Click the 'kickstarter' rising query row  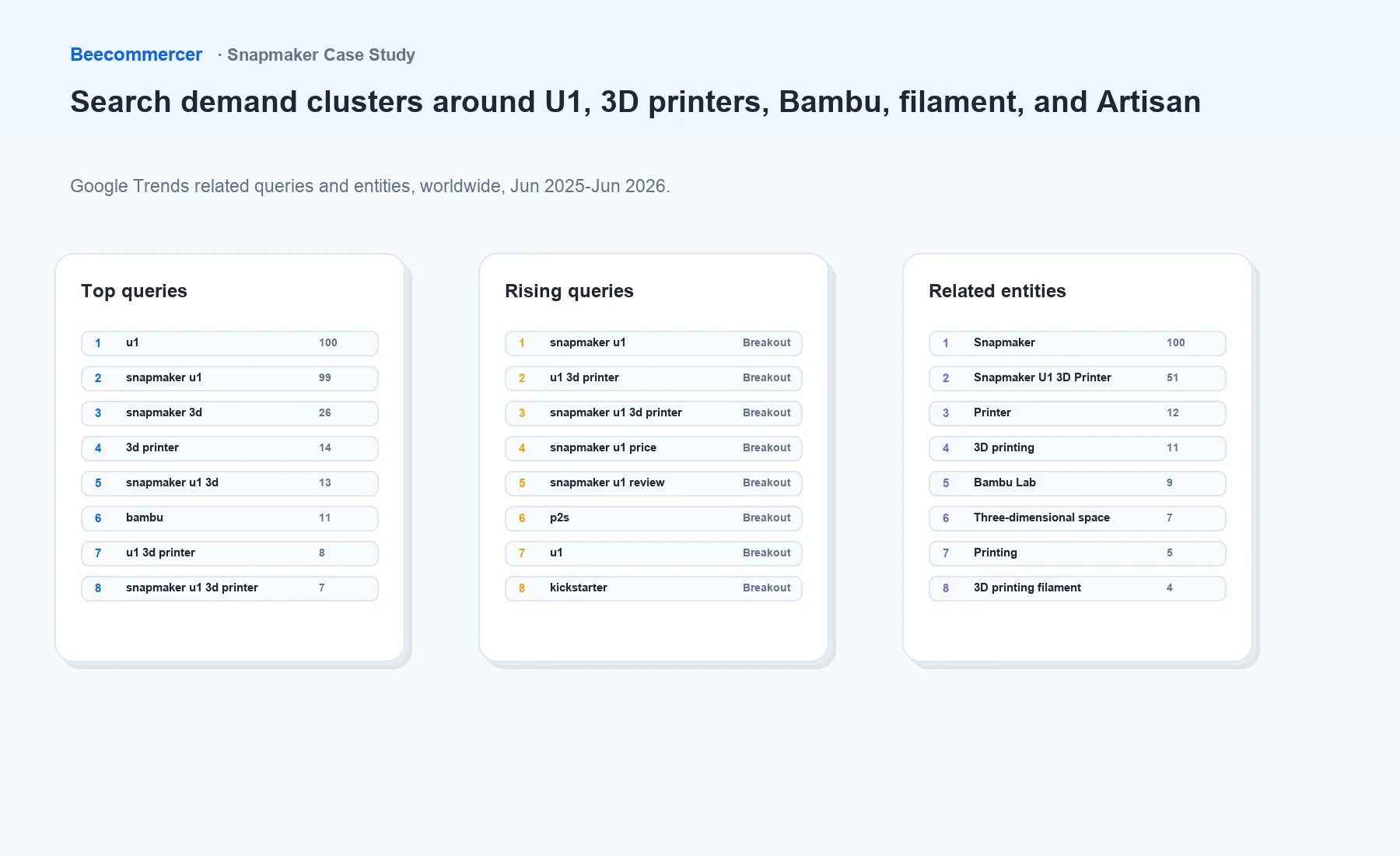(x=653, y=588)
